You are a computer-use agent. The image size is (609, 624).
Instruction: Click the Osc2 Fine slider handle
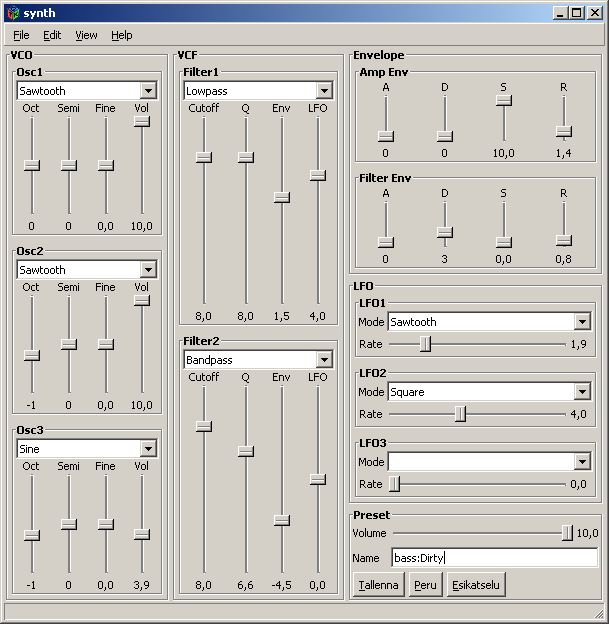click(x=106, y=344)
